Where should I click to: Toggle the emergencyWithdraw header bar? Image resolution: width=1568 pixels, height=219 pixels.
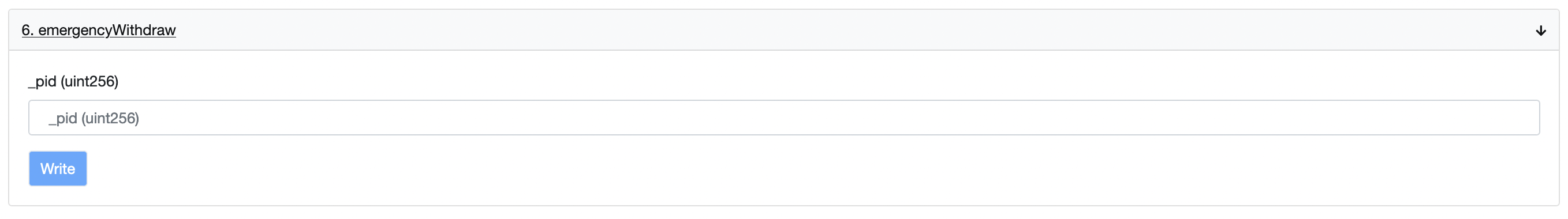tap(784, 30)
